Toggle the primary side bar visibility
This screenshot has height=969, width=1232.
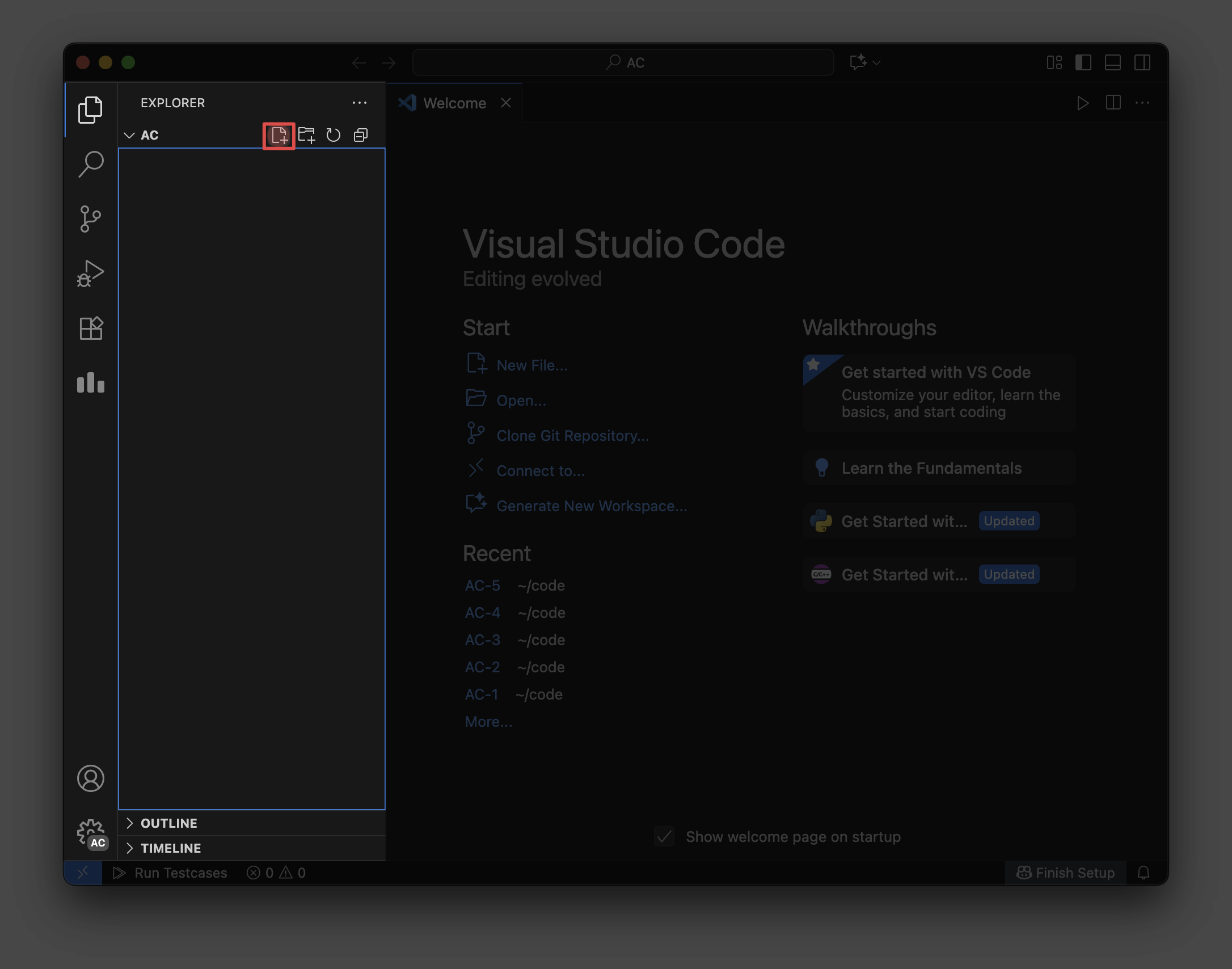[x=1083, y=62]
